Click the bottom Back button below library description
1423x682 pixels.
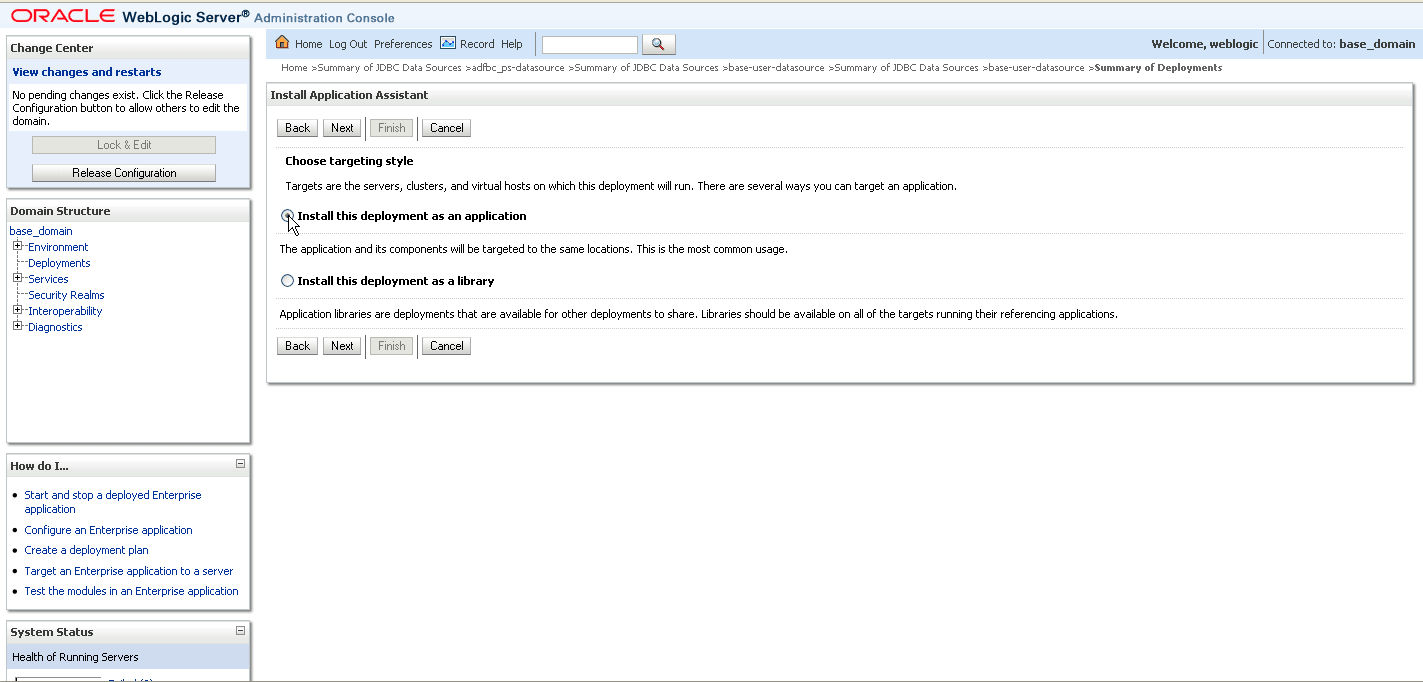point(298,346)
